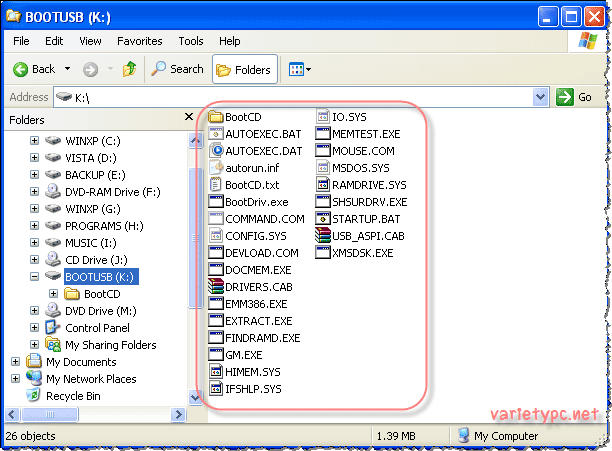Open the Back history dropdown arrow
The height and width of the screenshot is (451, 612).
[68, 69]
